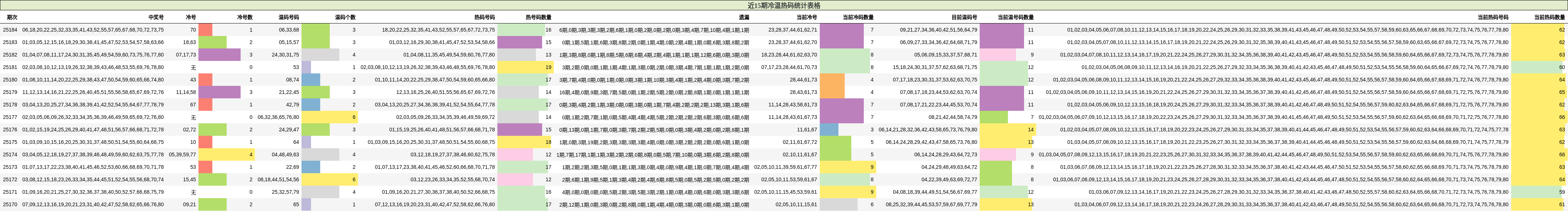Viewport: 1568px width, 211px height.
Task: Select the 期次 column header
Action: pos(12,17)
